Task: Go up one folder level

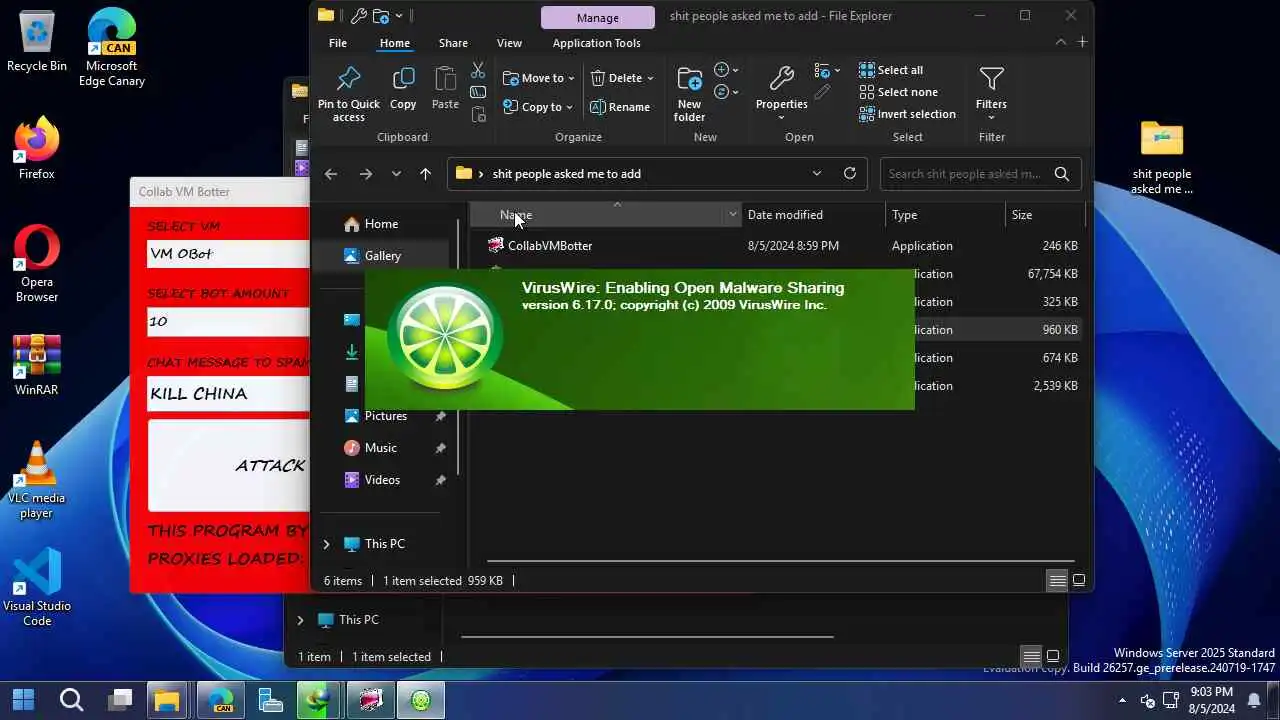Action: pyautogui.click(x=425, y=174)
